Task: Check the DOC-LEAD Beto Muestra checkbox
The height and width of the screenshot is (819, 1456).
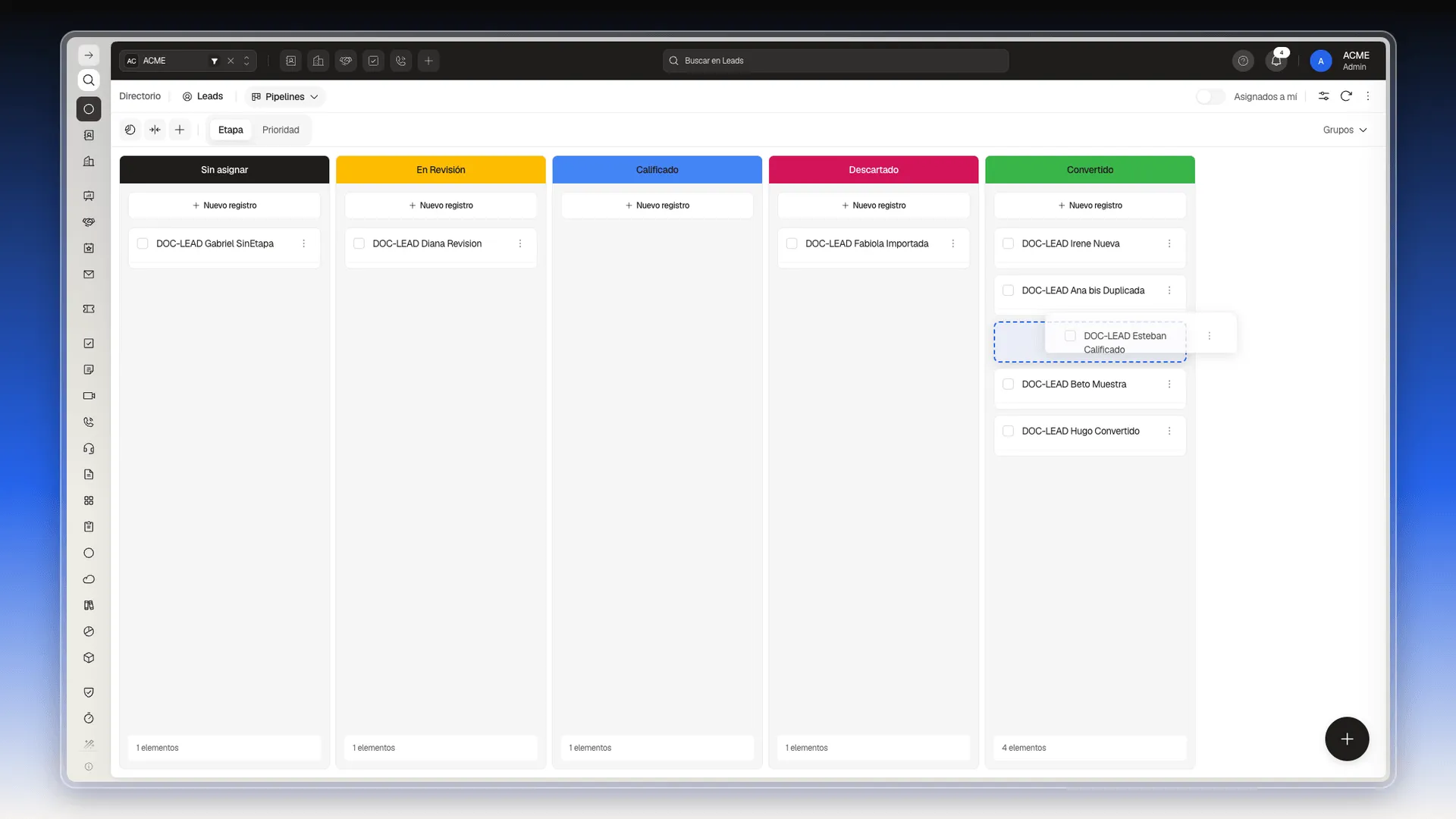Action: 1009,384
